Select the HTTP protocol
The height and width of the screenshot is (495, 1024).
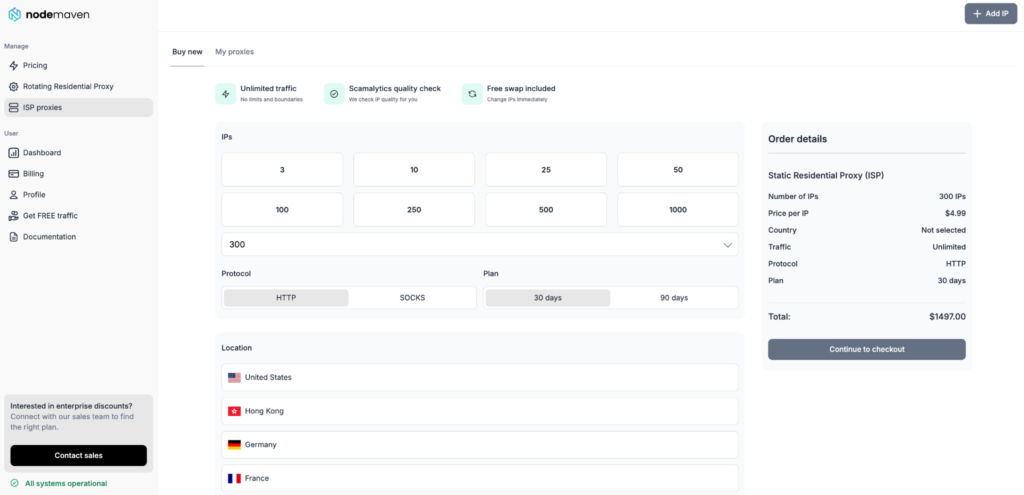coord(286,298)
